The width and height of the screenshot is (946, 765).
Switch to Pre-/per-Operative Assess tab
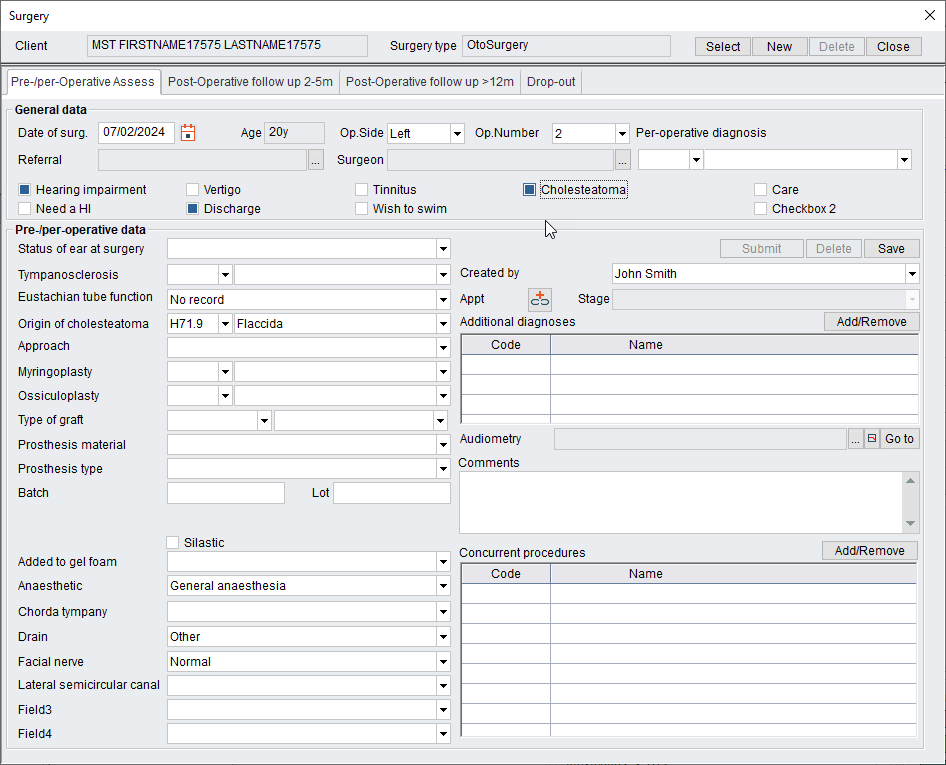(83, 81)
